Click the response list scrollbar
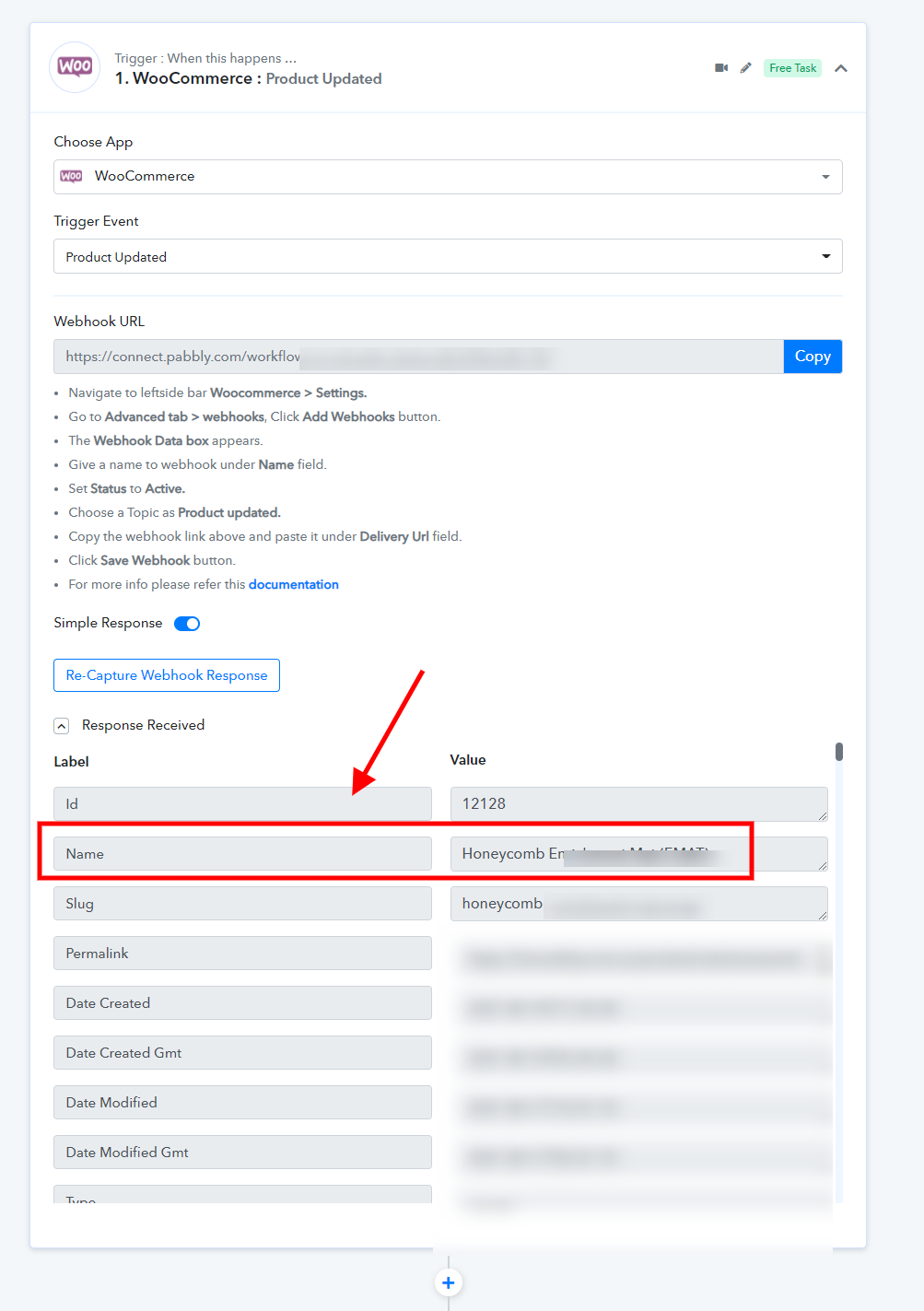The width and height of the screenshot is (924, 1311). pos(839,752)
